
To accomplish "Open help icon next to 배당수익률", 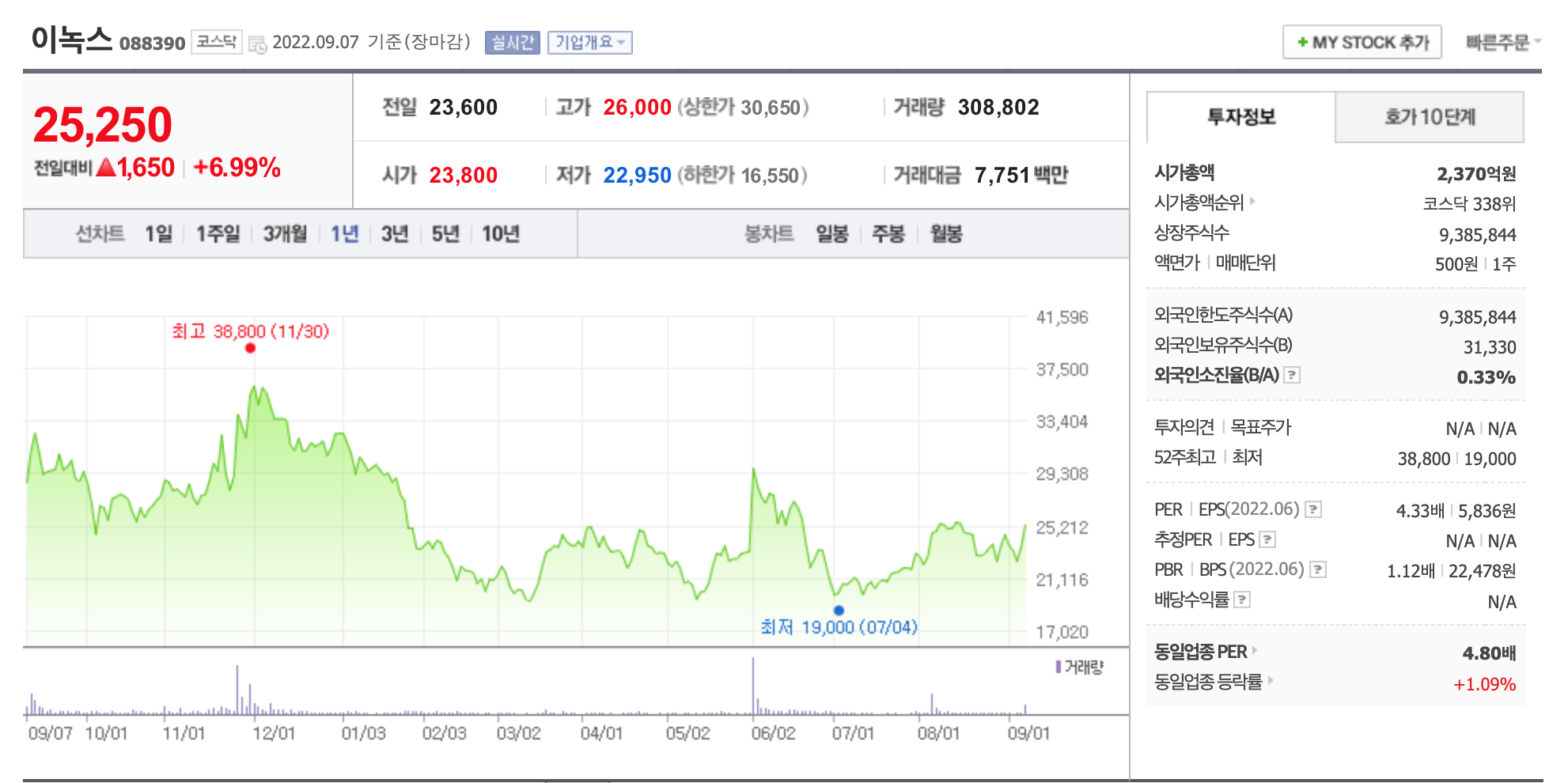I will pos(1242,600).
